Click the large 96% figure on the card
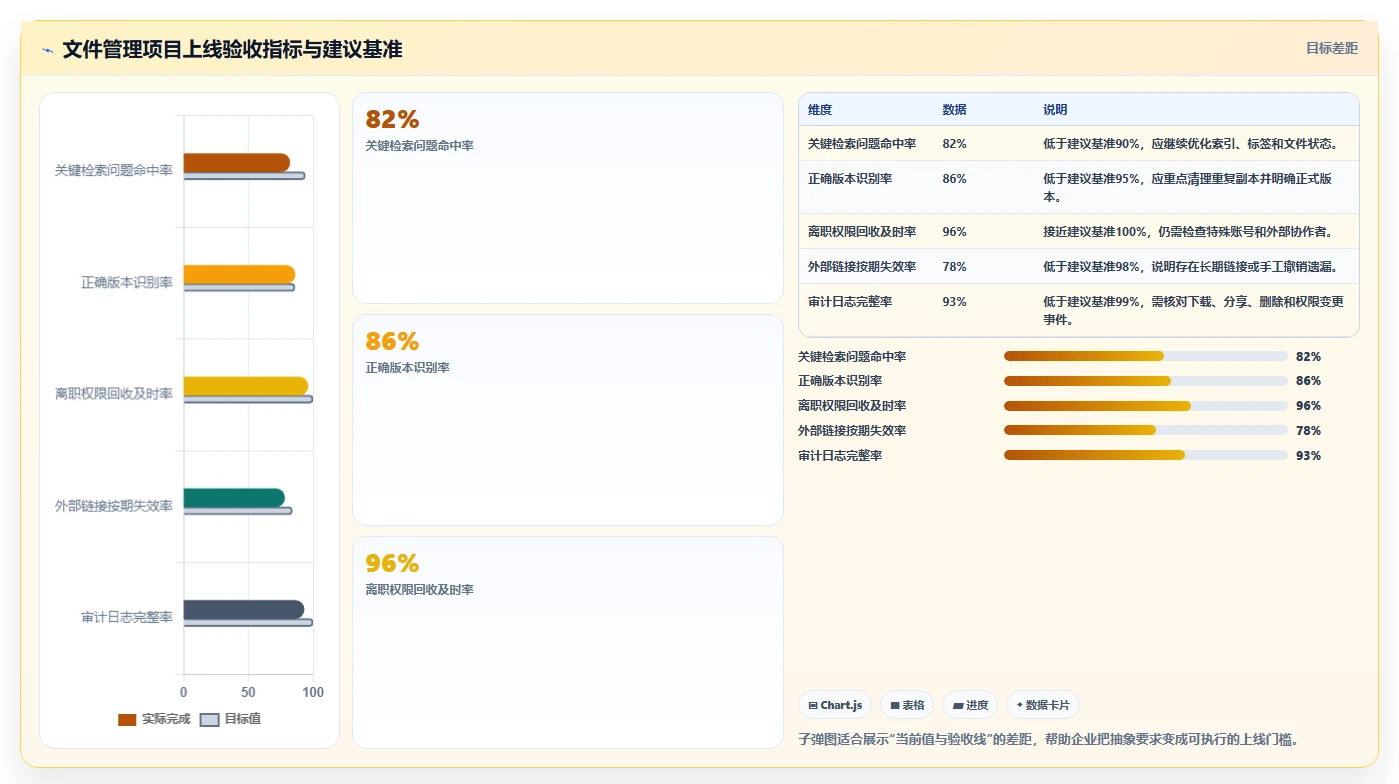 [x=392, y=564]
